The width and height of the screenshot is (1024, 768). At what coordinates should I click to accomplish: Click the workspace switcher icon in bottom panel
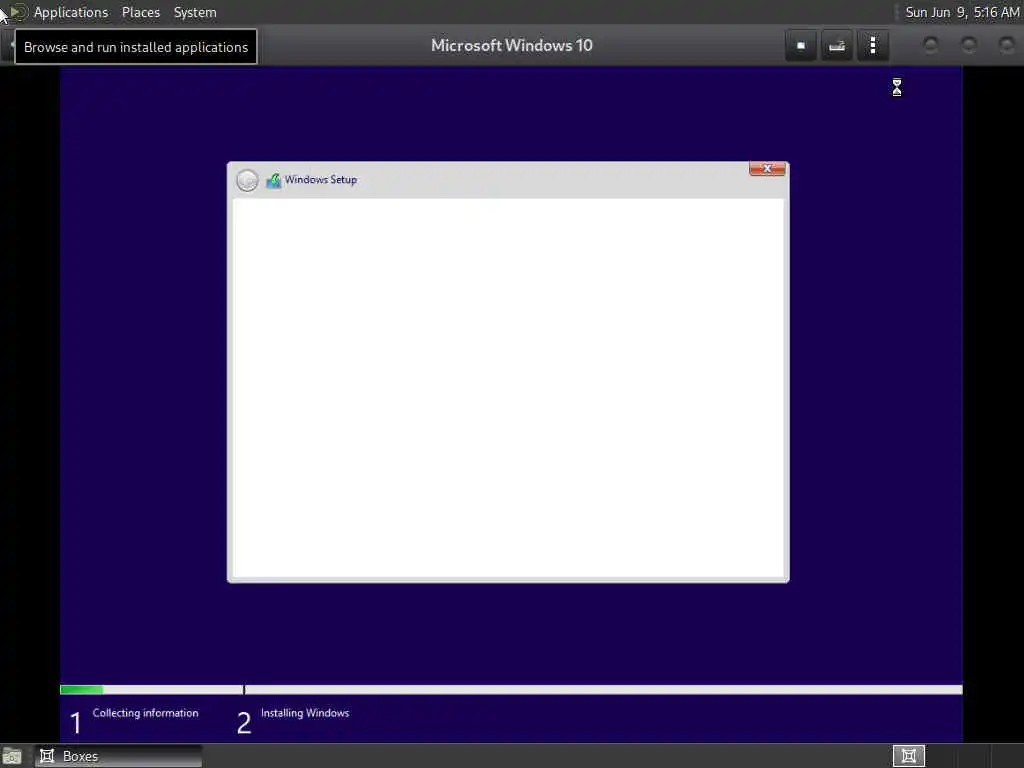coord(908,756)
